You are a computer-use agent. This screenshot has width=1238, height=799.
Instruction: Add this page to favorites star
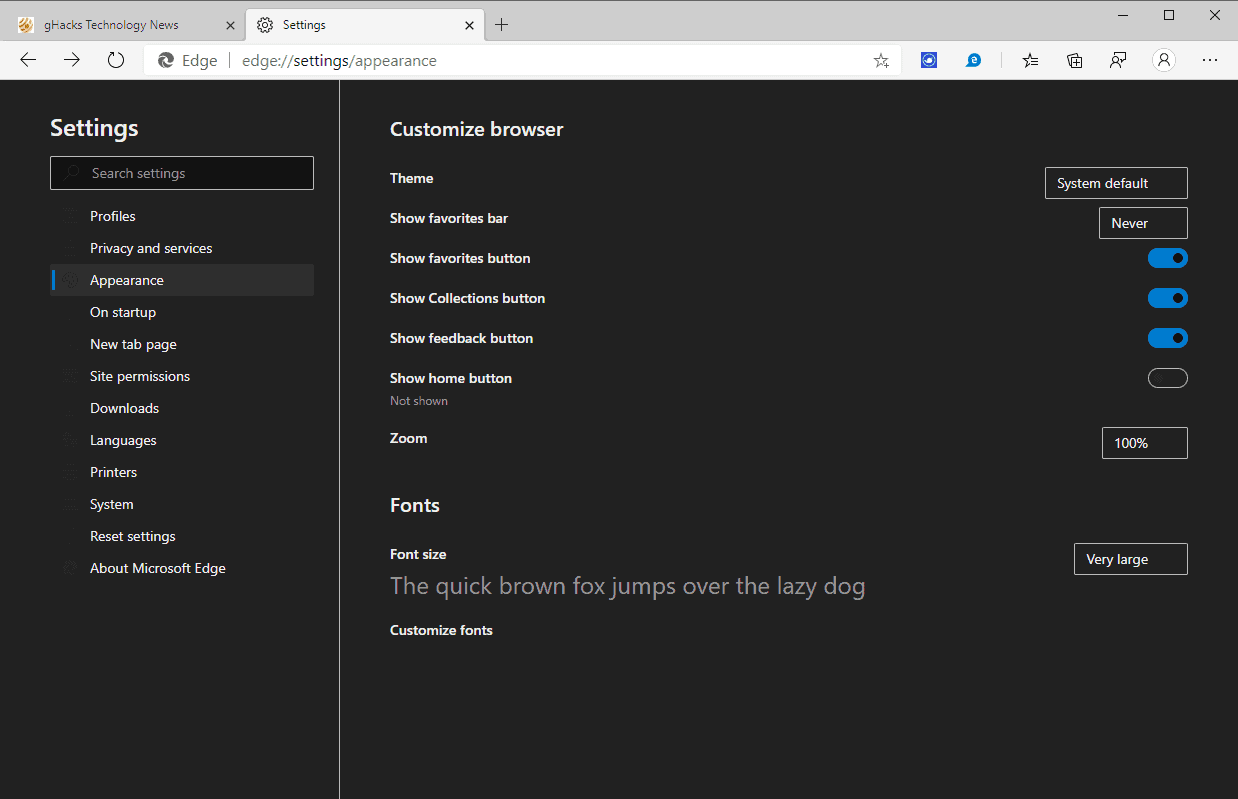881,61
